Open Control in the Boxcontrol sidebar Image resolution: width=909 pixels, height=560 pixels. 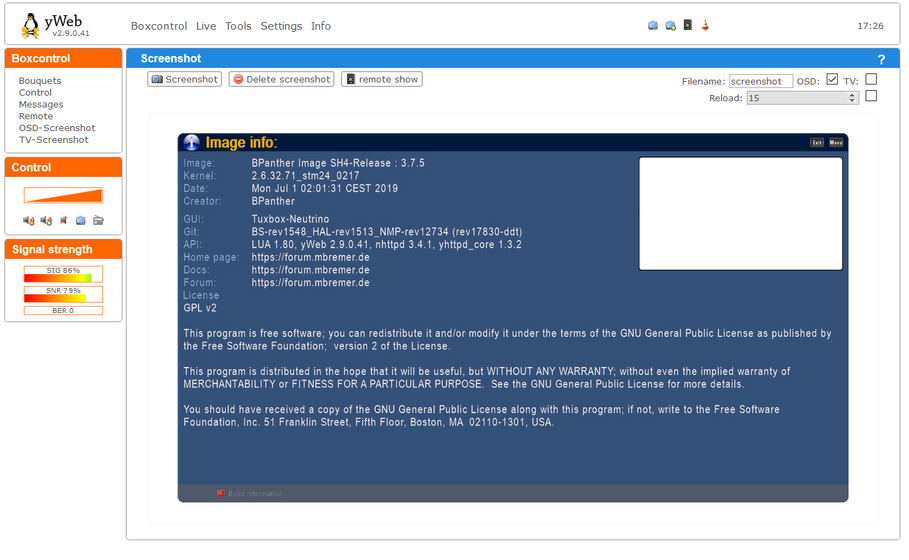(x=35, y=93)
